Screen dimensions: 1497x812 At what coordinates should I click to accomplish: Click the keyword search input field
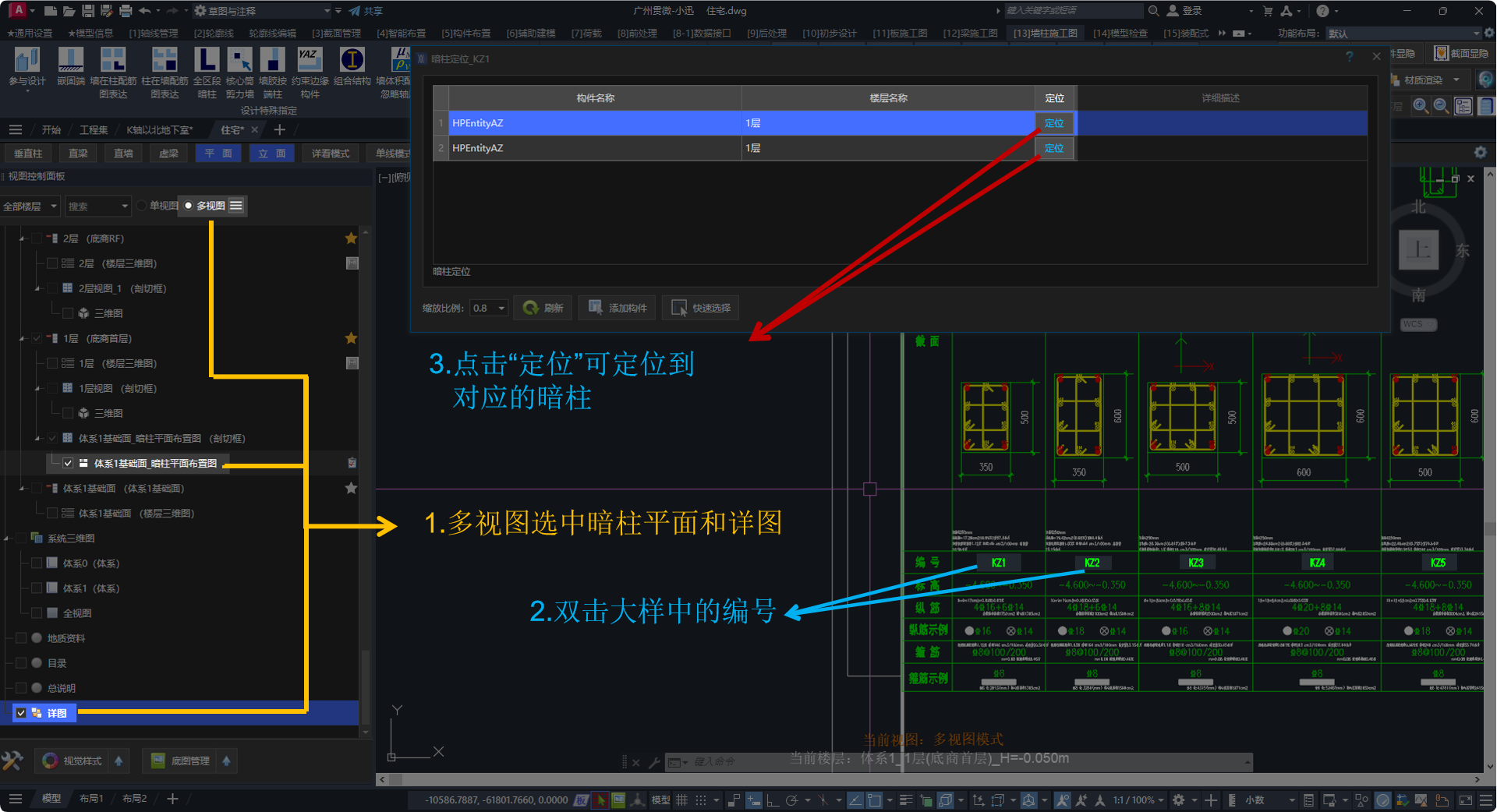coord(1072,11)
